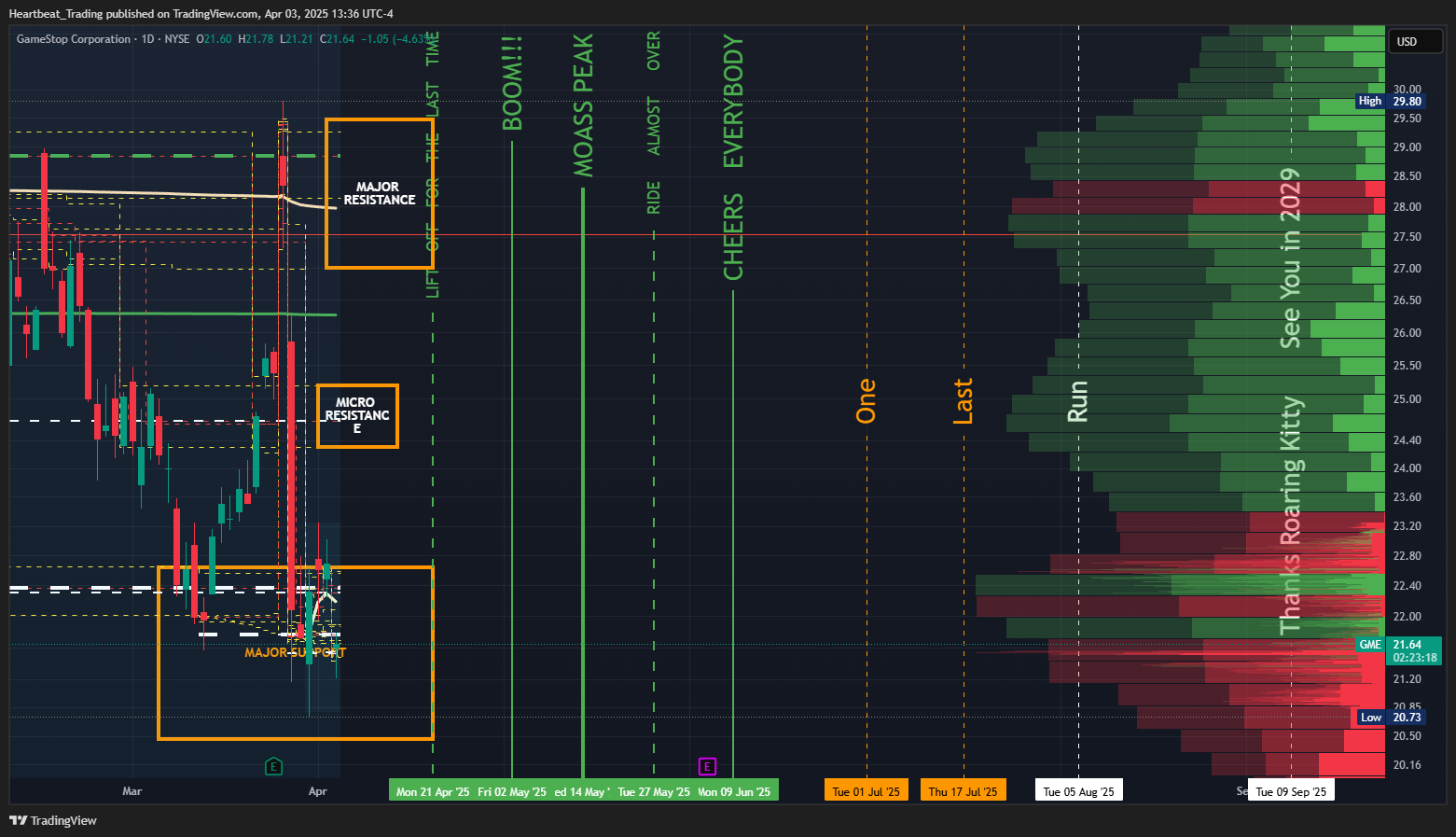
Task: Click the BOOM!!! vertical line label
Action: pos(512,84)
